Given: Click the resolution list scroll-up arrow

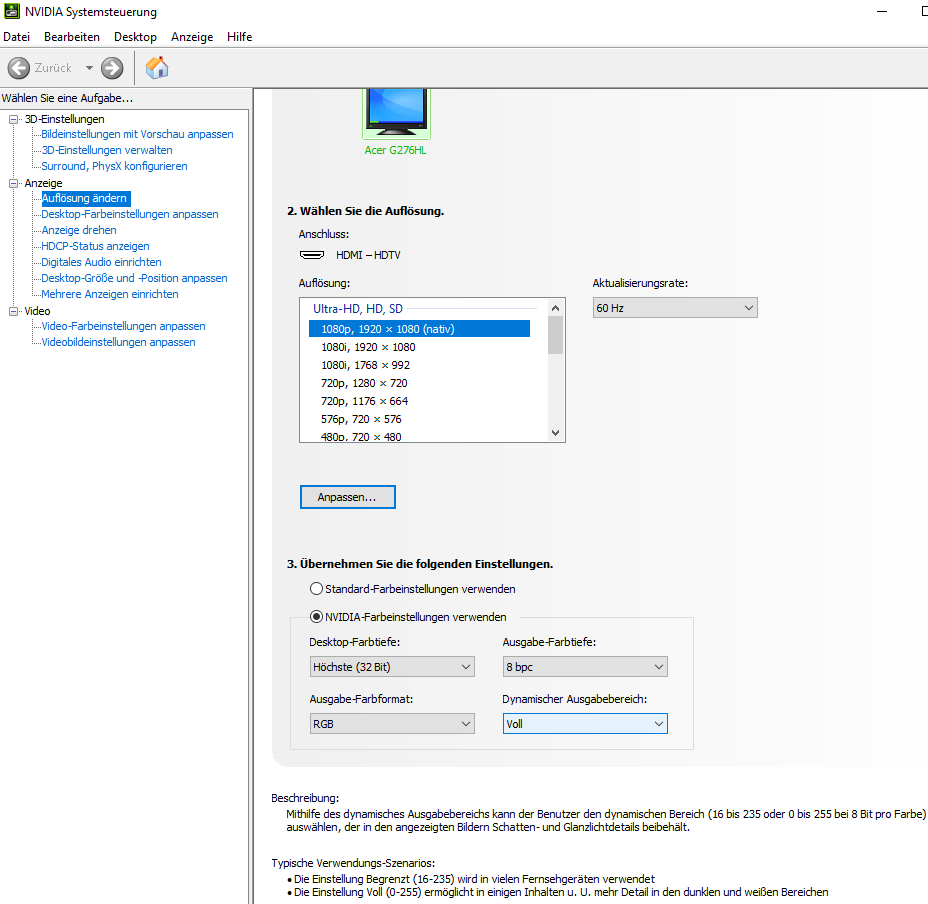Looking at the screenshot, I should pyautogui.click(x=555, y=308).
